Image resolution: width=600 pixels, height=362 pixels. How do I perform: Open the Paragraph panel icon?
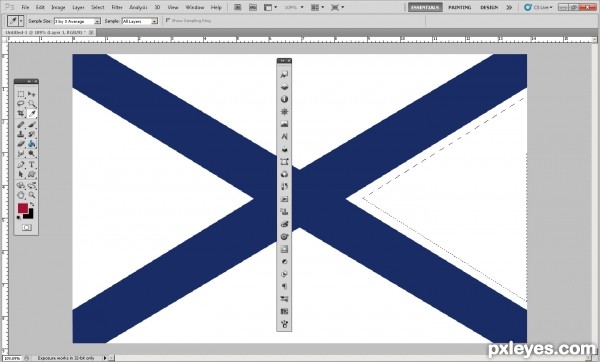point(284,286)
